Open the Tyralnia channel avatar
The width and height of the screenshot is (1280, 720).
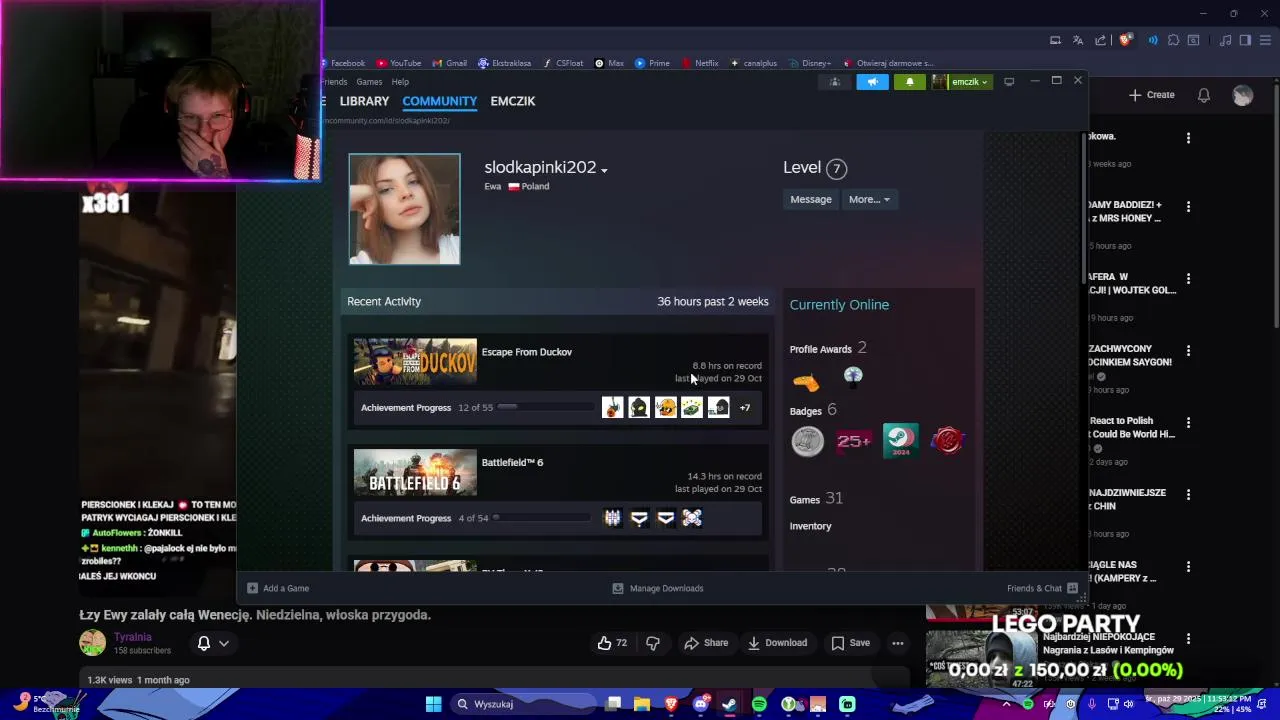point(92,643)
